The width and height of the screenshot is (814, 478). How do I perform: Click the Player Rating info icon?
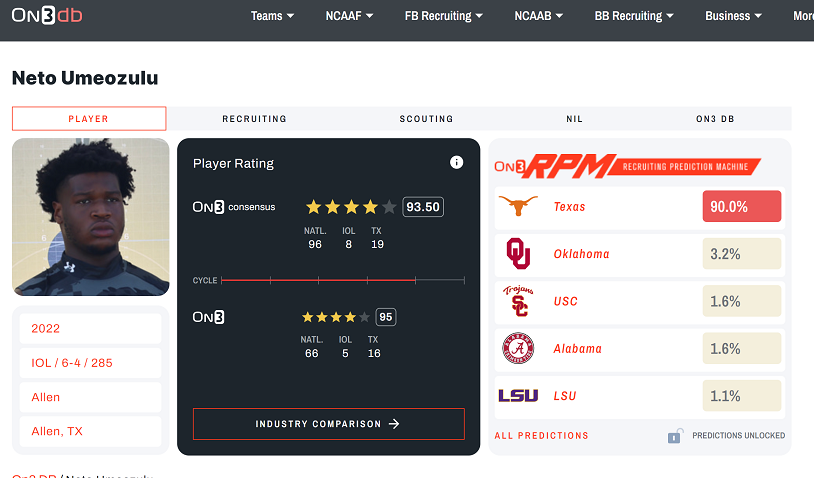(x=456, y=162)
